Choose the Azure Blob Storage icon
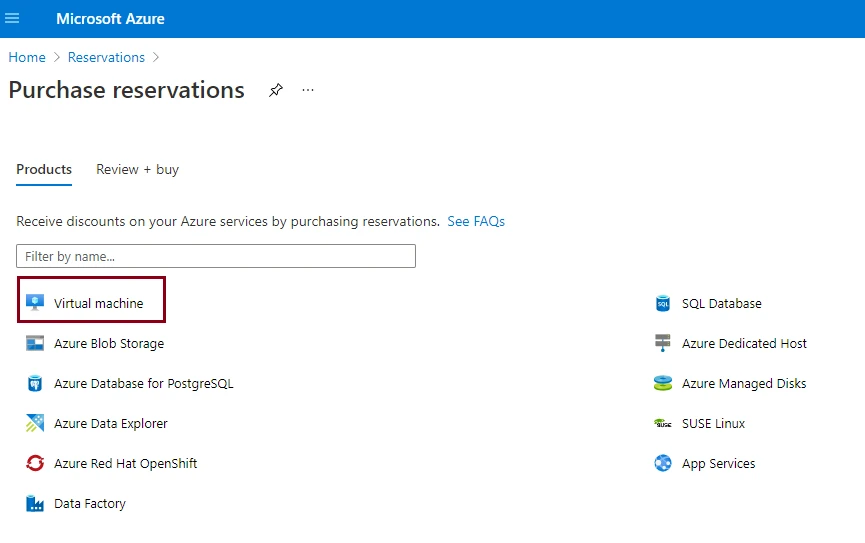The height and width of the screenshot is (543, 865). point(35,343)
